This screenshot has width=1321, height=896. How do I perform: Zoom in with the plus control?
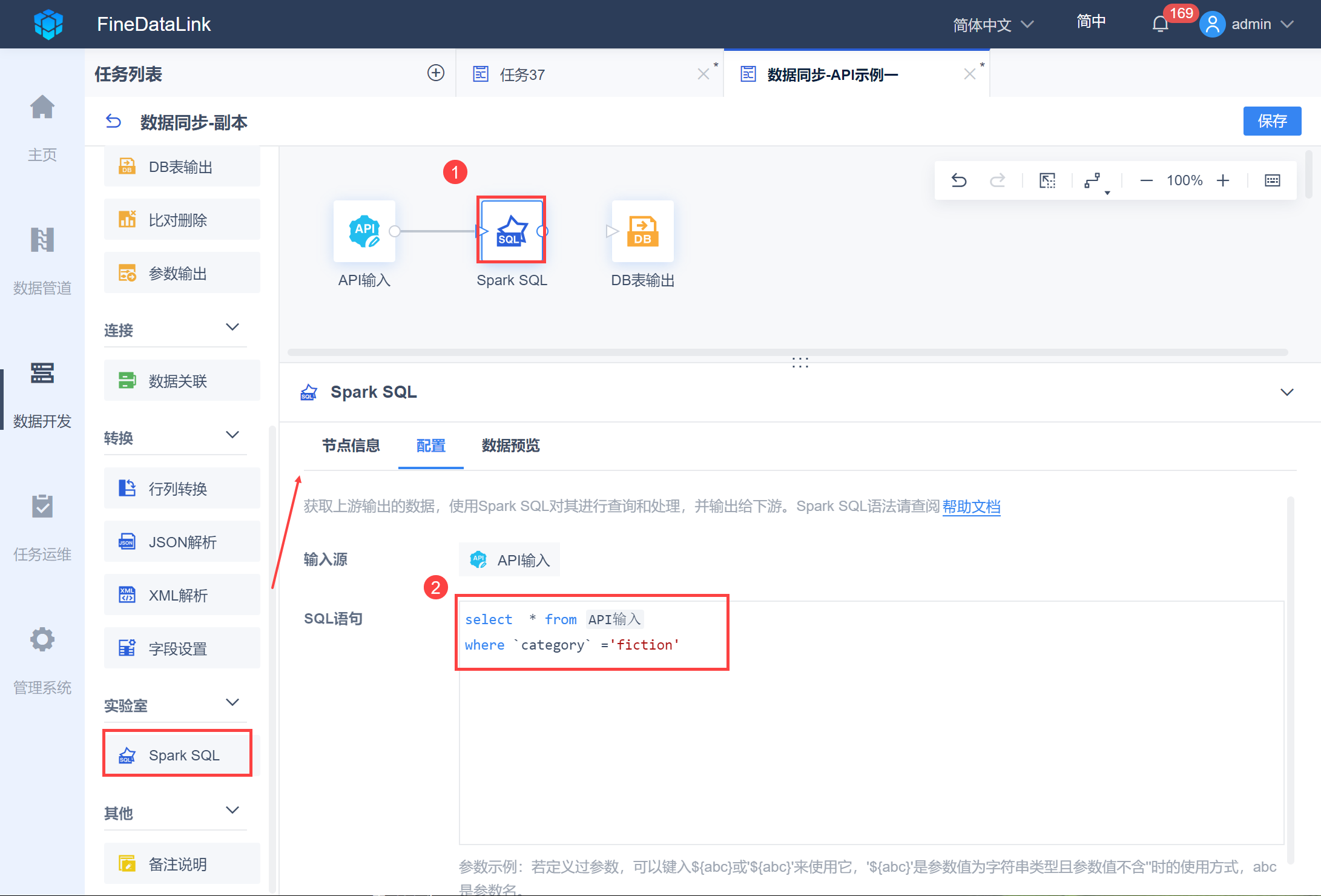click(1224, 180)
